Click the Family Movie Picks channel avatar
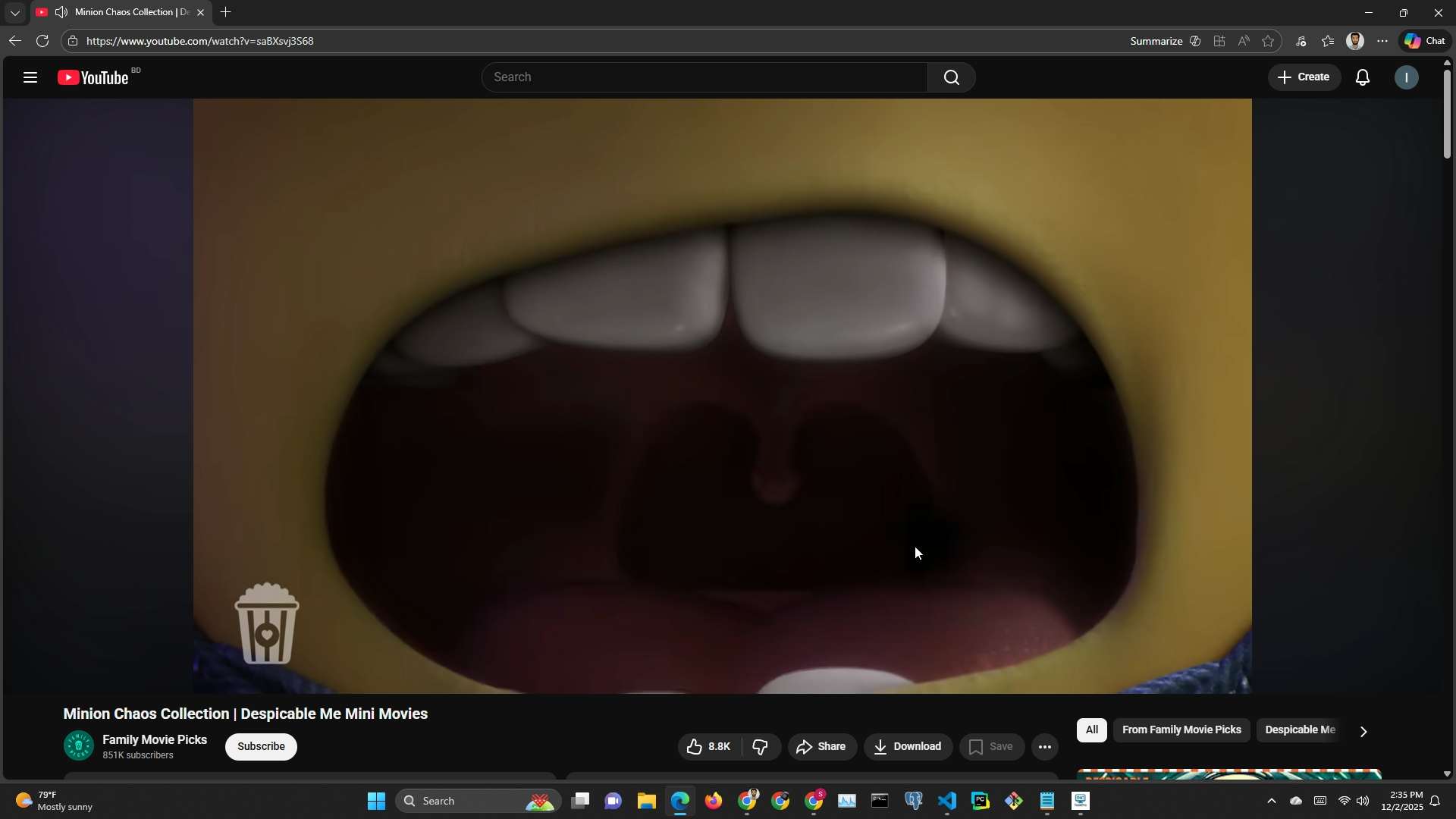The image size is (1456, 819). 78,746
